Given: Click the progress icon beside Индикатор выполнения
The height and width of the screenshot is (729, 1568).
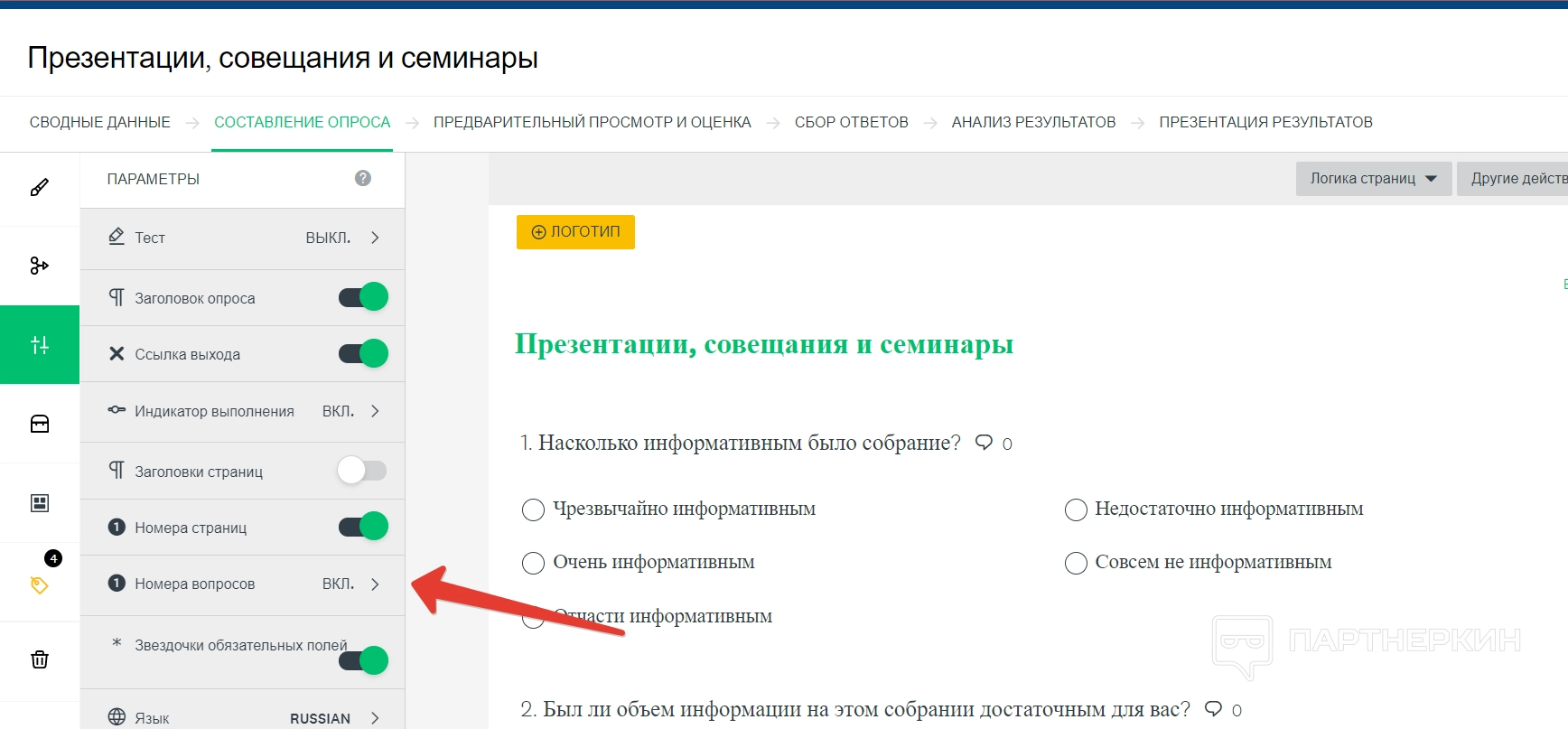Looking at the screenshot, I should coord(117,410).
